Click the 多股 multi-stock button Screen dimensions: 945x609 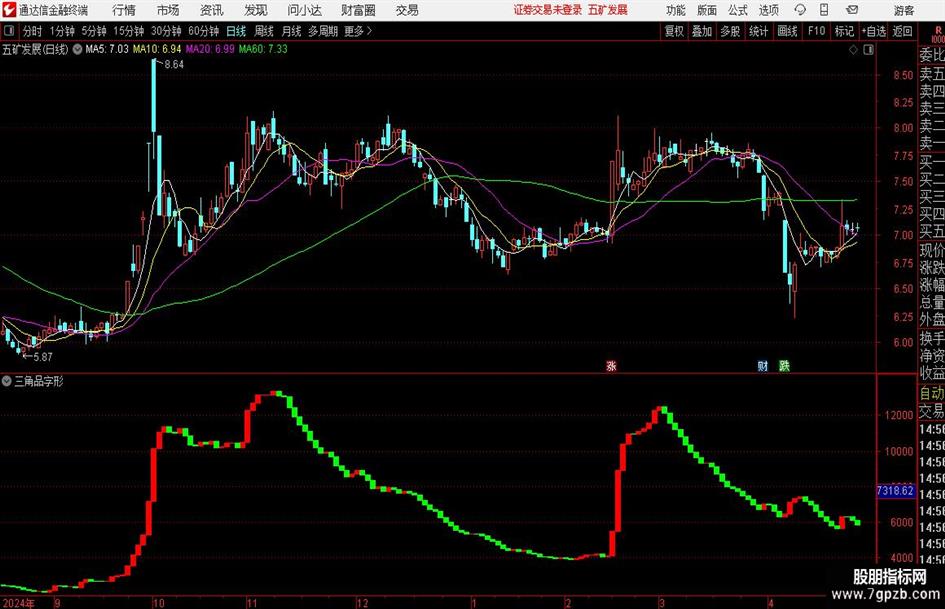coord(730,31)
